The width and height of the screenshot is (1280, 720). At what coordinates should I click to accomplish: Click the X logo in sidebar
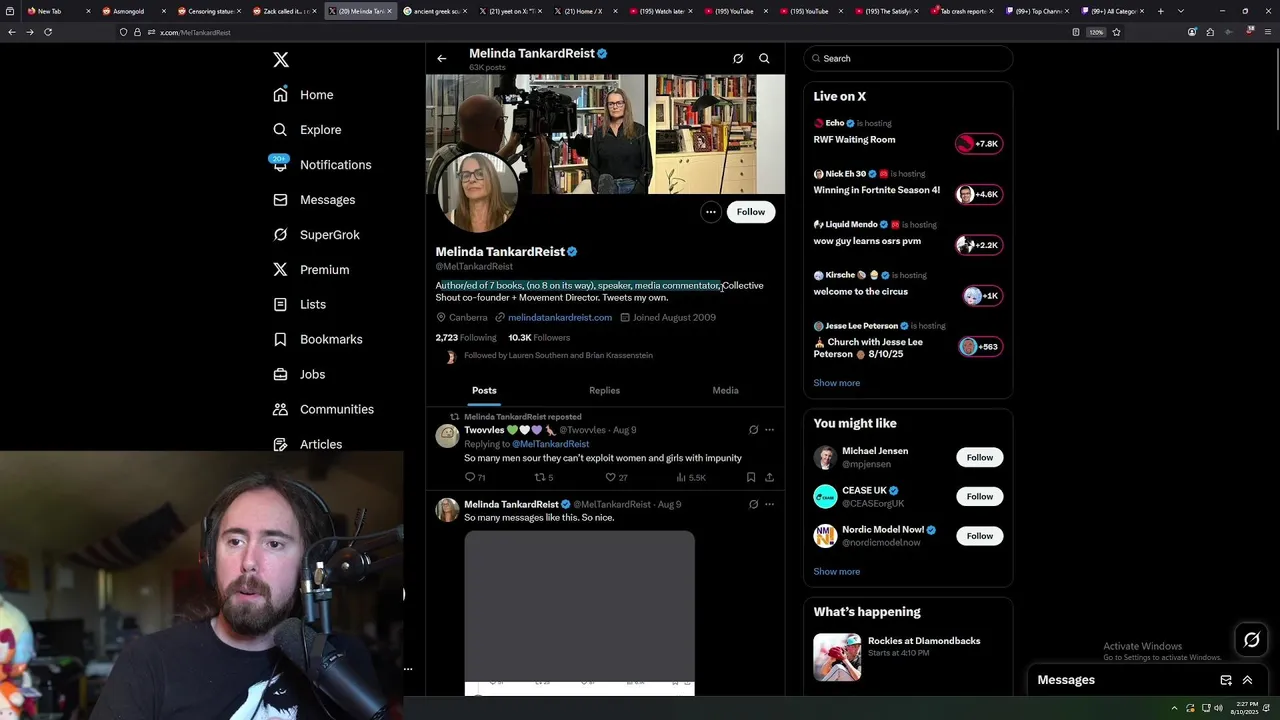click(281, 60)
